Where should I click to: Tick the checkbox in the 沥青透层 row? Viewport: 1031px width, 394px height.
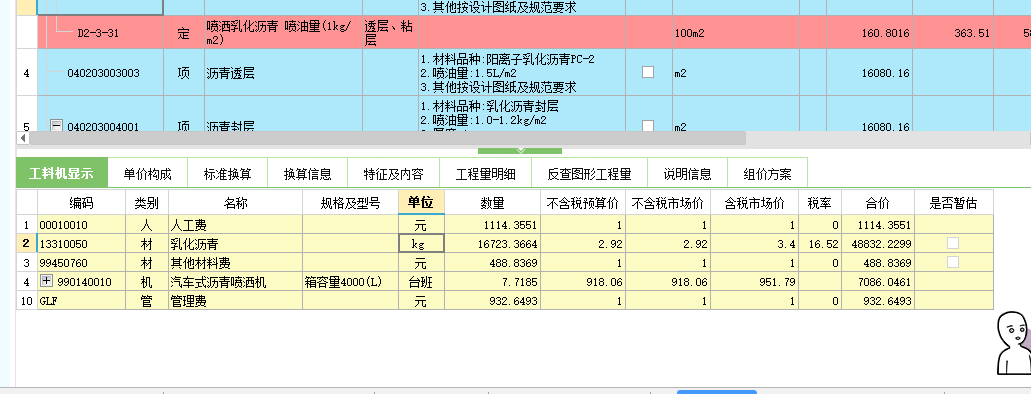tap(648, 72)
